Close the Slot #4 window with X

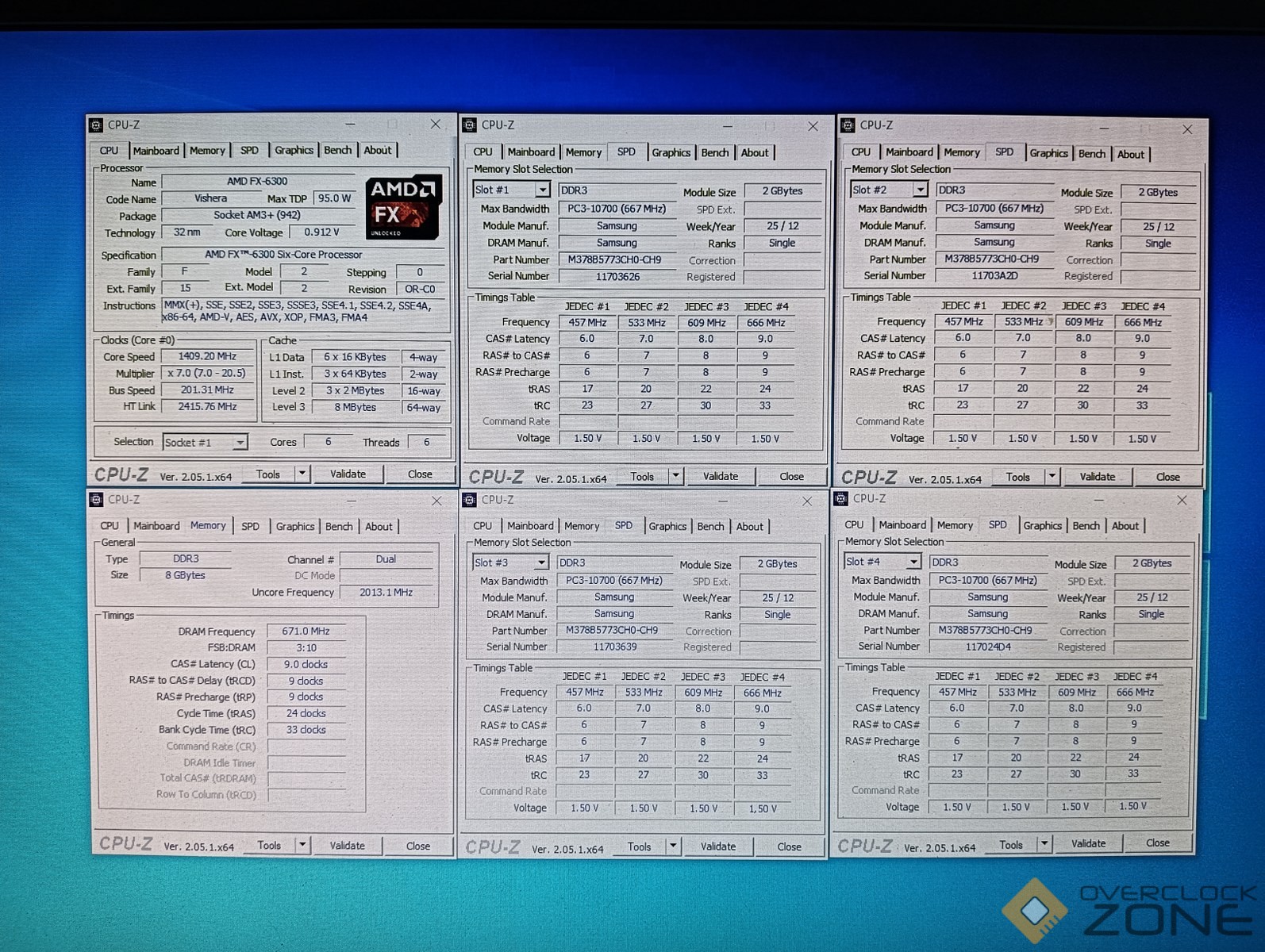1182,500
